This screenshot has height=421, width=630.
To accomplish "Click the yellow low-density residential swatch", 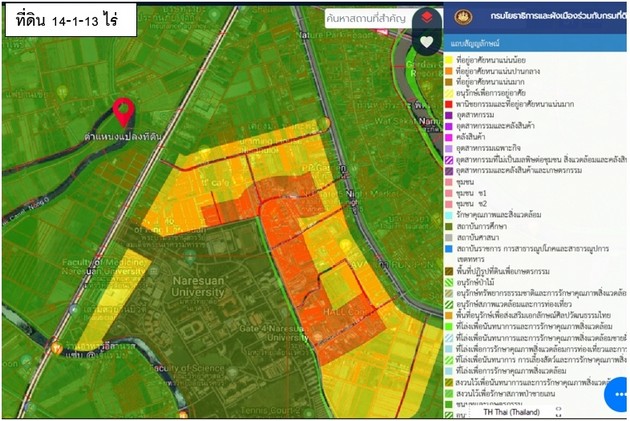I will (449, 60).
